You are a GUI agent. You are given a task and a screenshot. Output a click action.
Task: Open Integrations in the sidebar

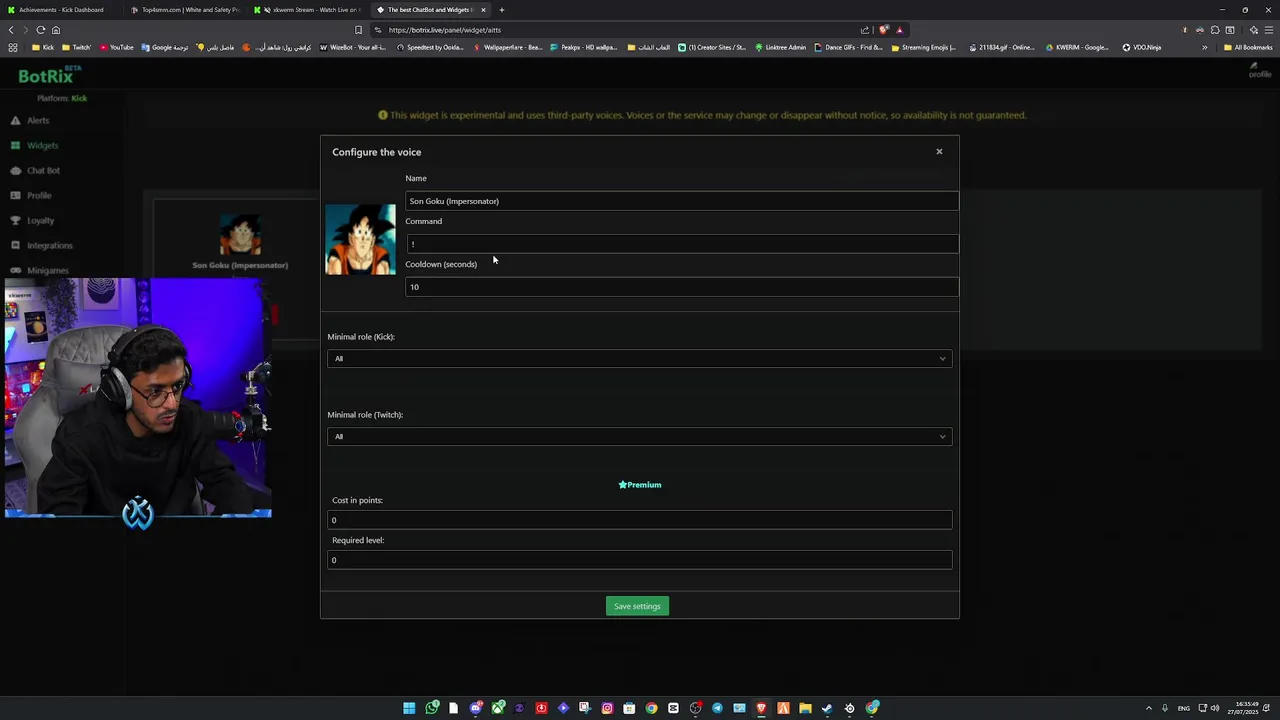coord(49,246)
